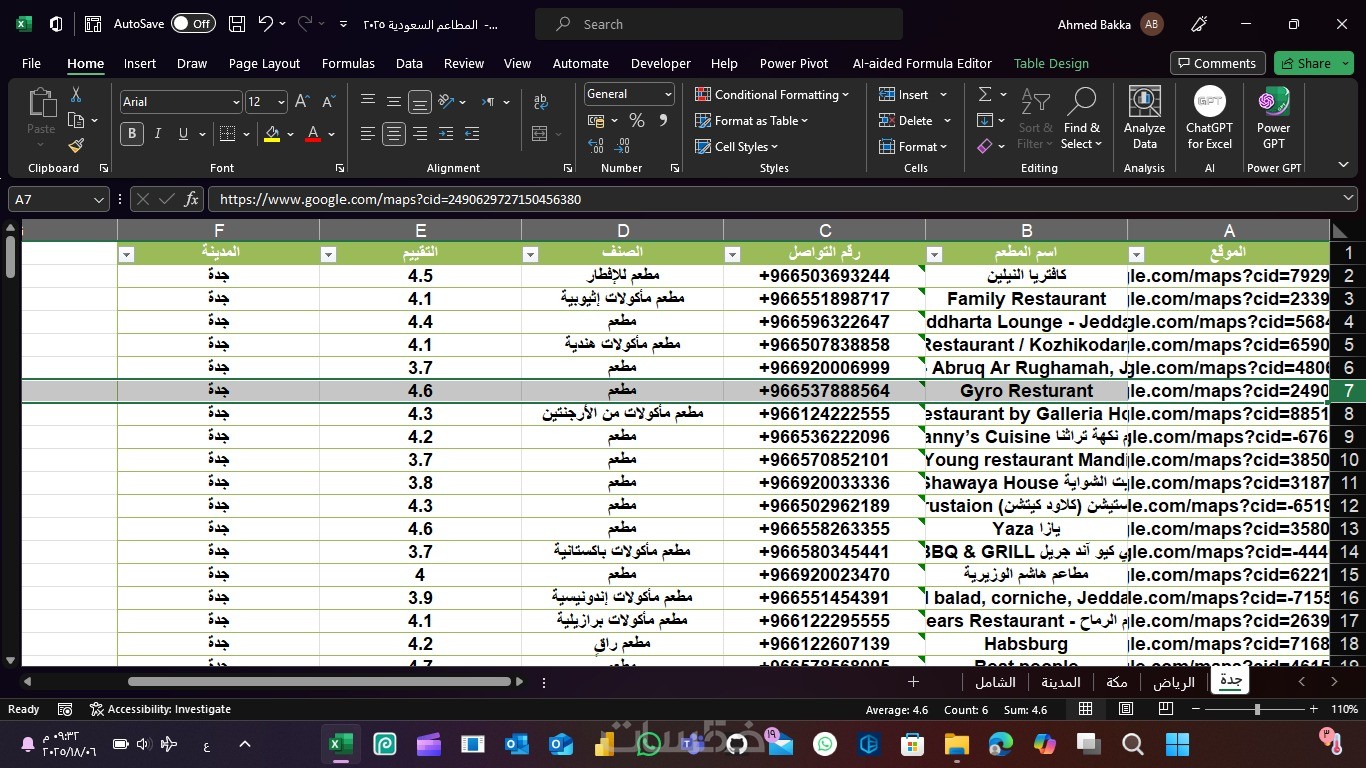Adjust the zoom slider in status bar
The image size is (1366, 768).
pyautogui.click(x=1257, y=709)
